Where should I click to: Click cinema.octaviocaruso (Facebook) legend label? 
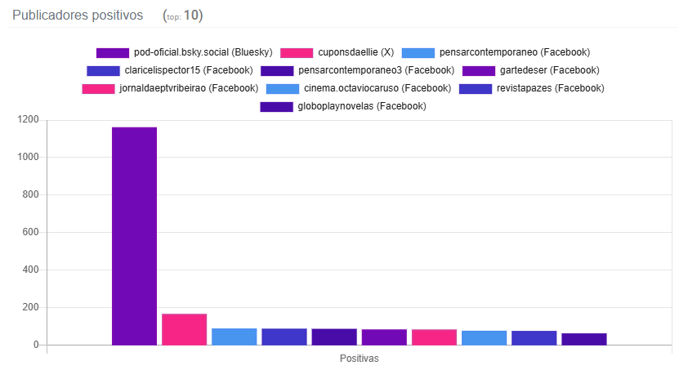click(x=377, y=89)
